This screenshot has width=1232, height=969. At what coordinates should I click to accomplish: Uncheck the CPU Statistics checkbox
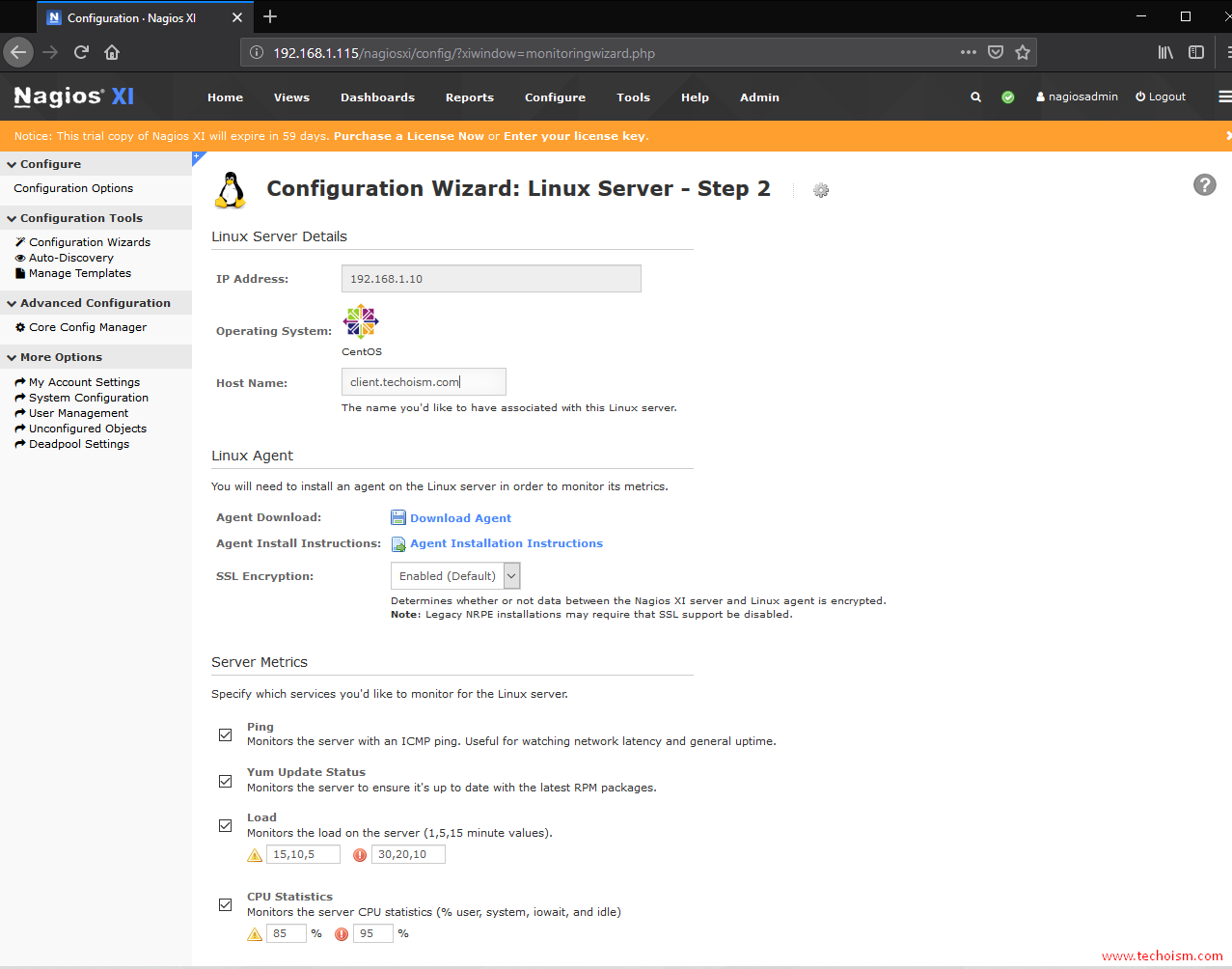(x=225, y=905)
